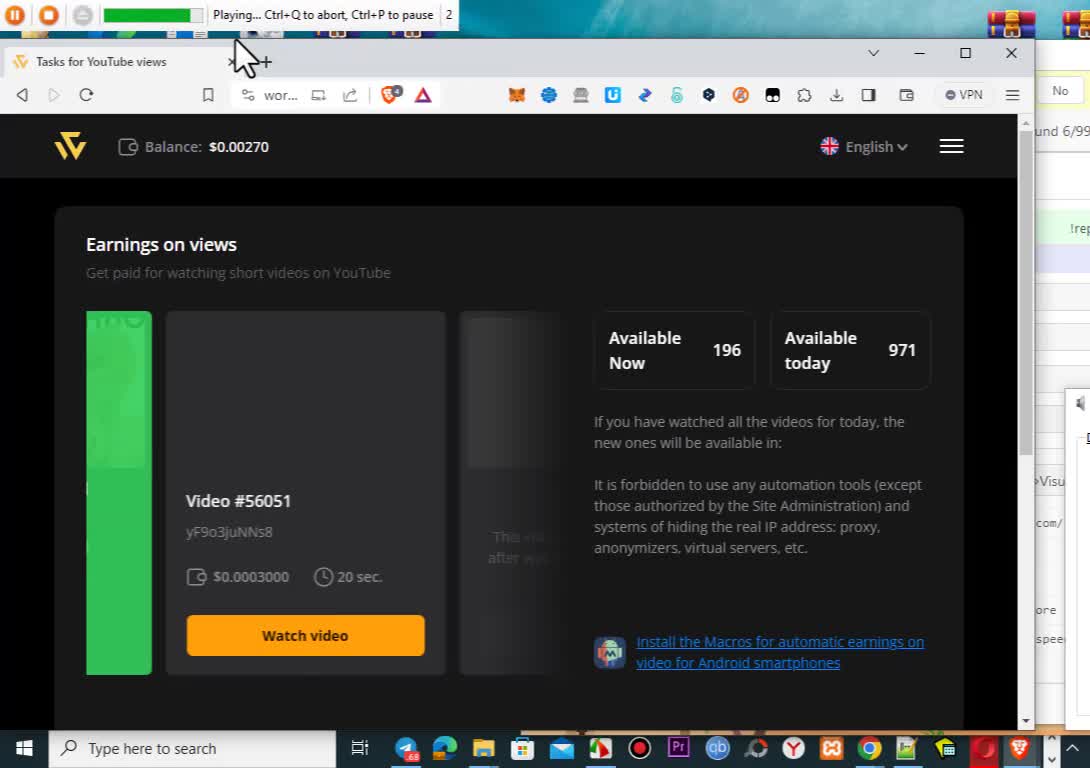Pause macro playback with the orange pause button

15,15
